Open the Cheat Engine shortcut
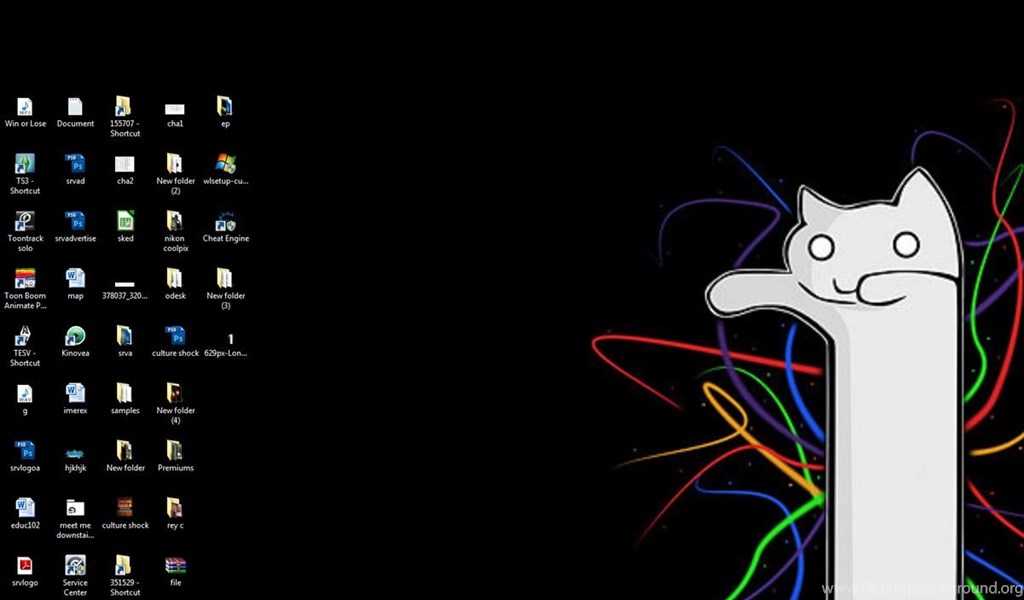Image resolution: width=1024 pixels, height=600 pixels. pos(225,222)
